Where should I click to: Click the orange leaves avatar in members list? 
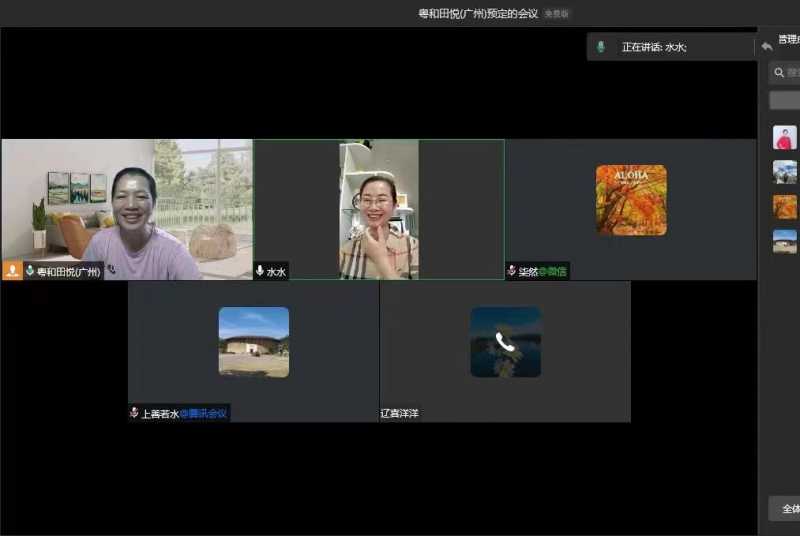[x=785, y=207]
